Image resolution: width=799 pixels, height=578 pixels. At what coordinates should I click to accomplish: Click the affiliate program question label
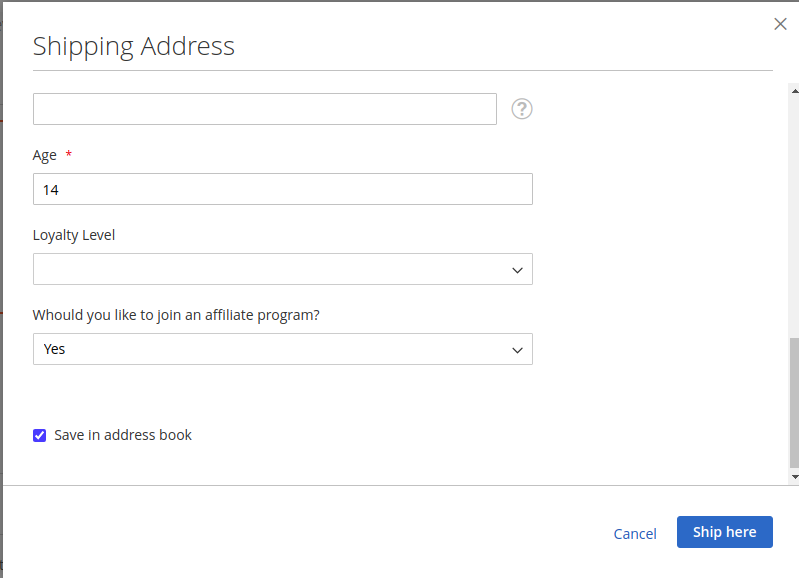(176, 315)
